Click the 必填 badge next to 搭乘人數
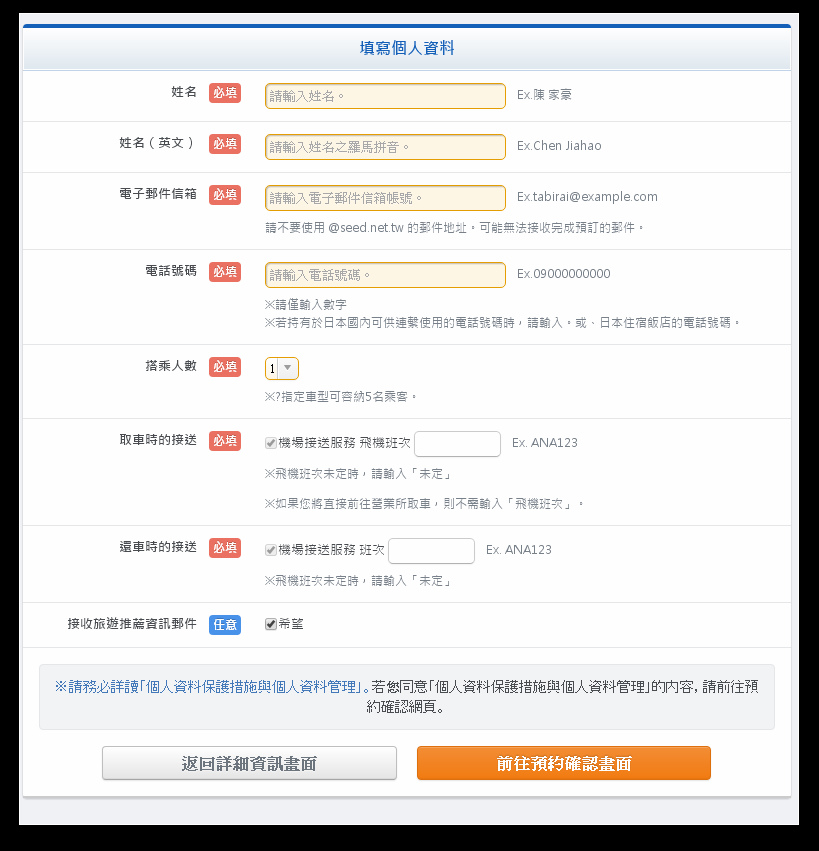Viewport: 819px width, 851px height. coord(225,367)
